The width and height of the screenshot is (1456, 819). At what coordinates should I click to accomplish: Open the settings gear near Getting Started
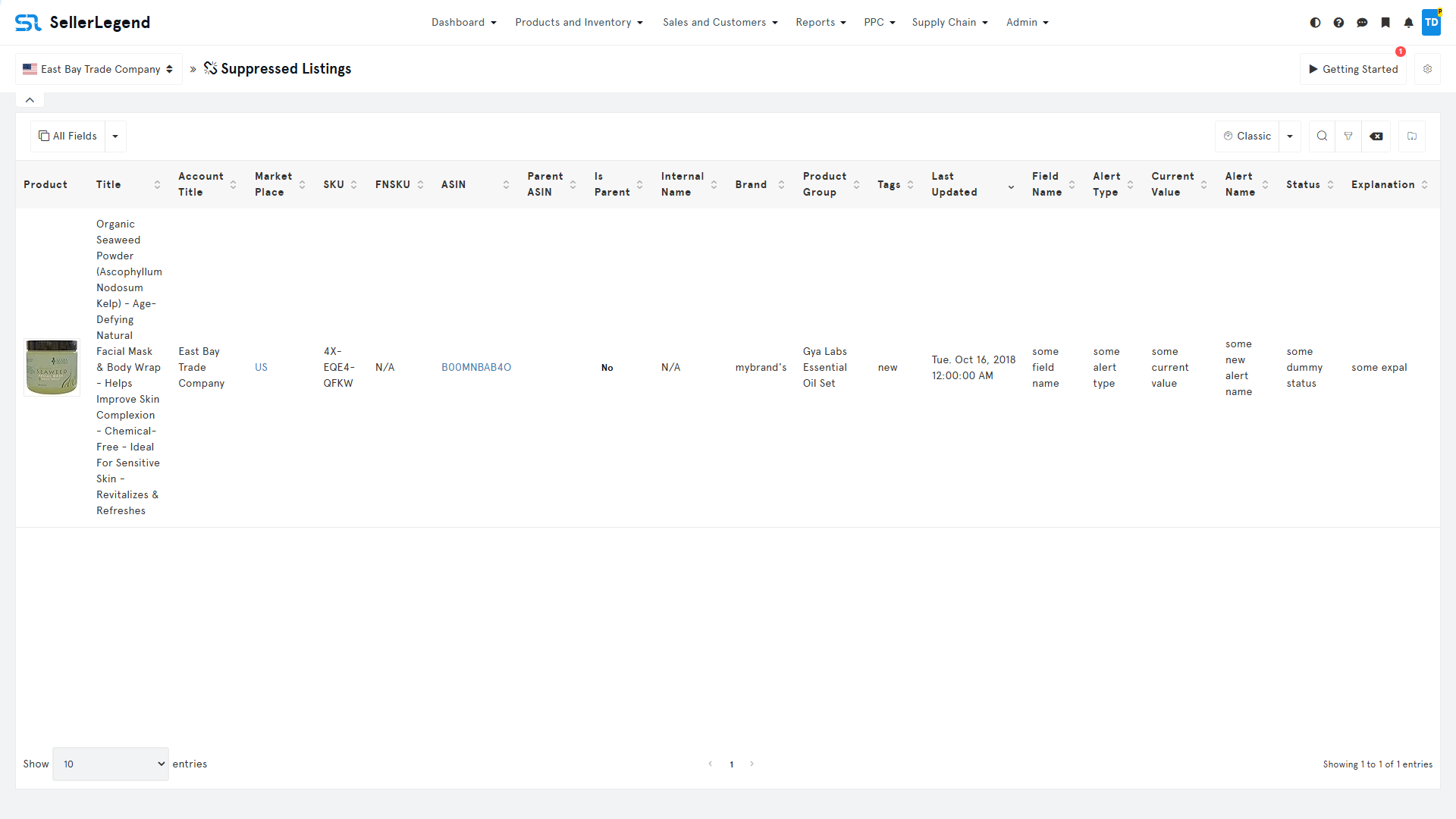1428,69
